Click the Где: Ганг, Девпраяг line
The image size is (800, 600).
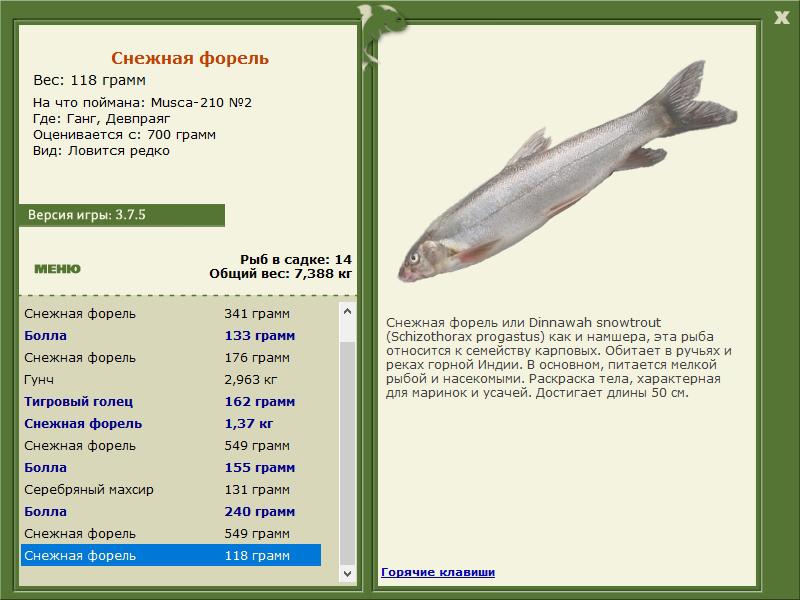coord(102,119)
